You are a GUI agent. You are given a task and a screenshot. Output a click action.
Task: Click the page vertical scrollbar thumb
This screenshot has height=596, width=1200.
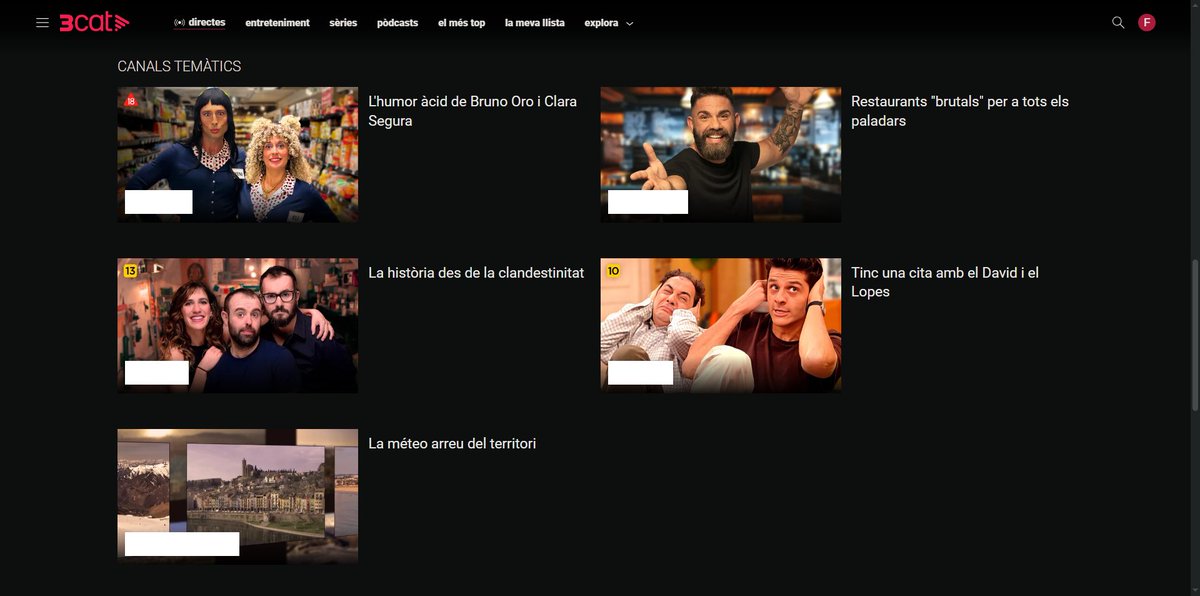[1194, 335]
